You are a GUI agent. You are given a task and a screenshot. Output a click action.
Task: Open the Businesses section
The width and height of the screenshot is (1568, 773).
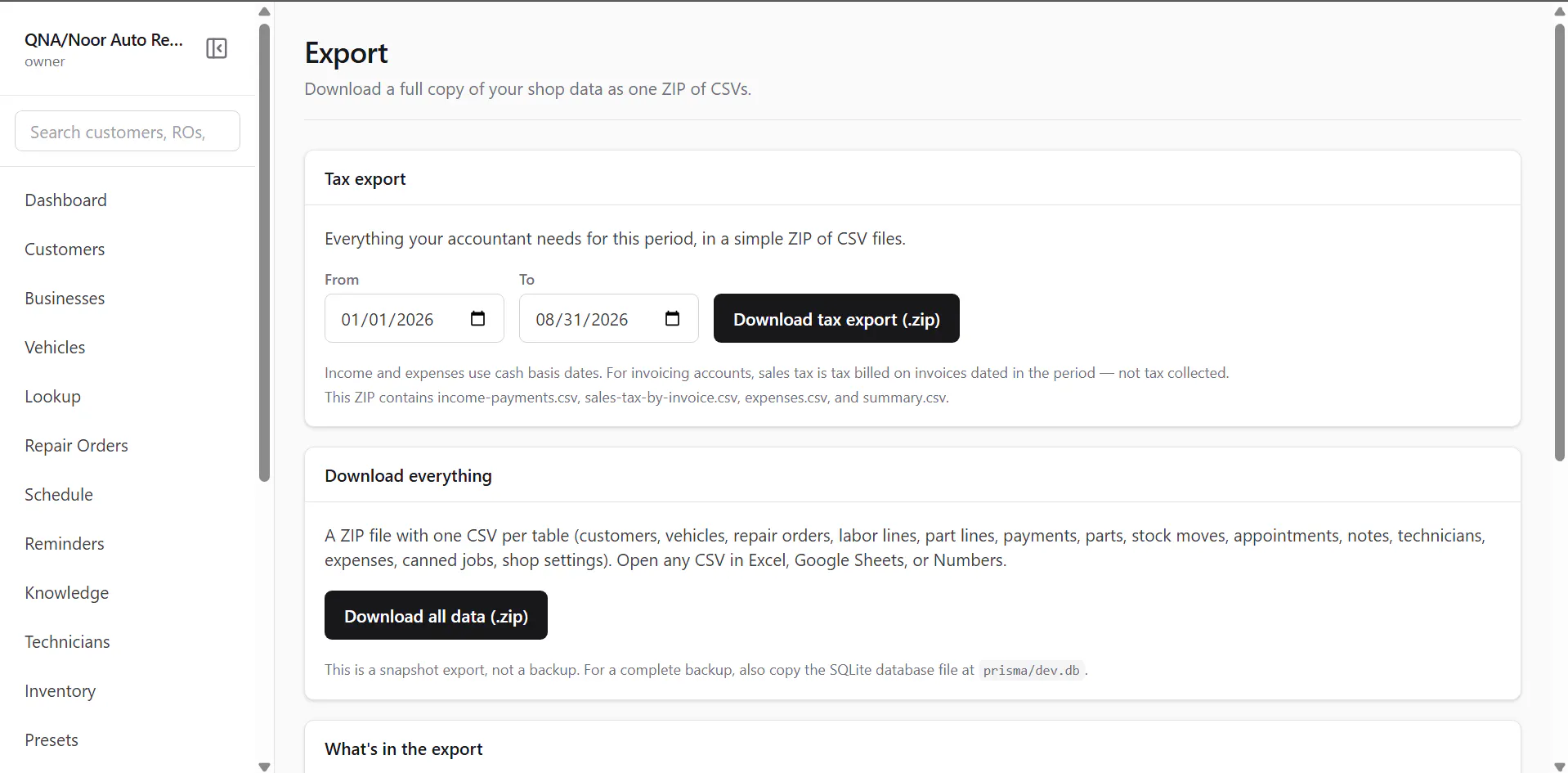coord(65,299)
